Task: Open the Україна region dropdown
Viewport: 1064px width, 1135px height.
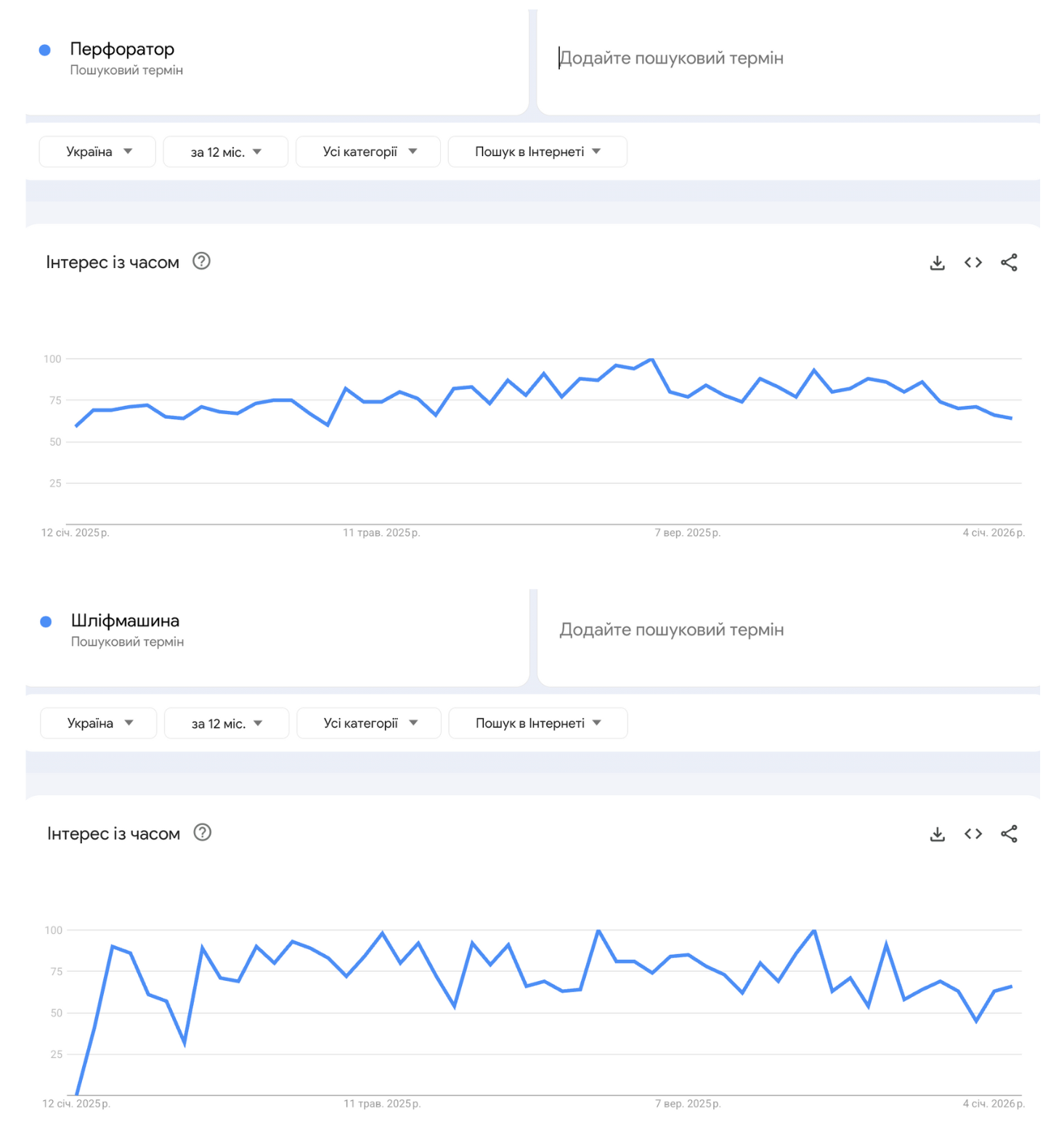Action: click(x=97, y=151)
